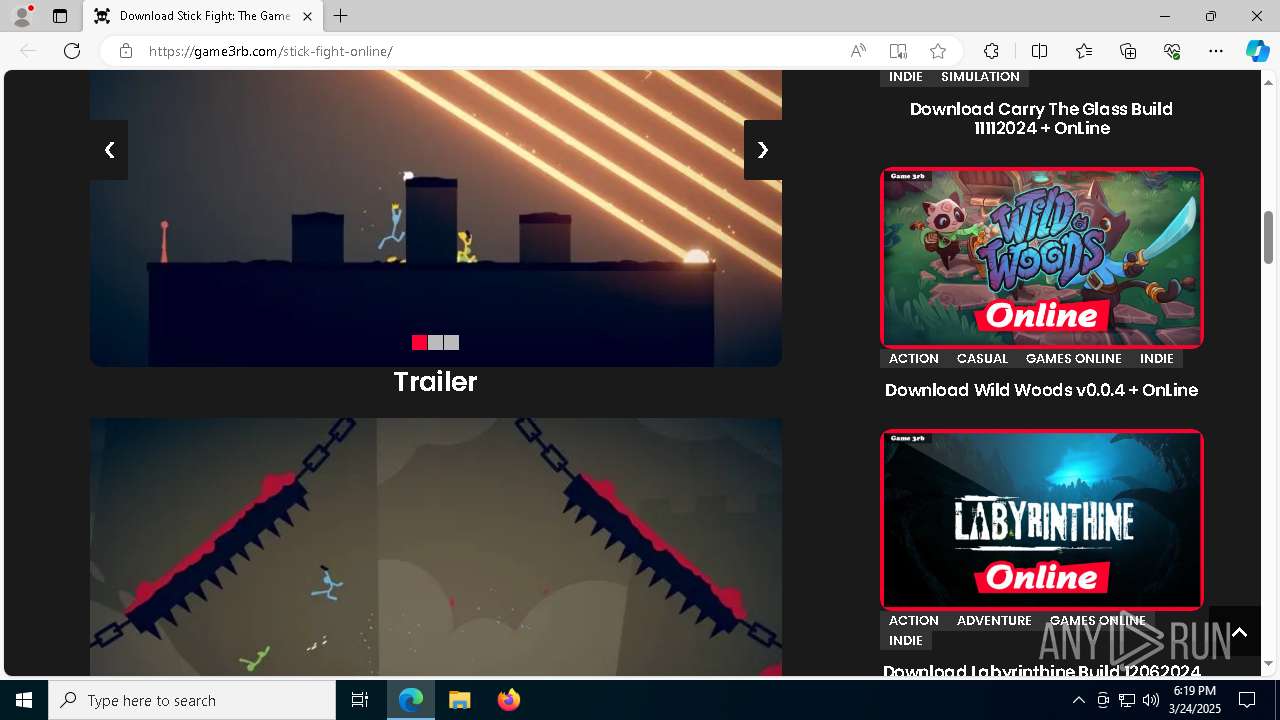Open the CASUAL category tag
The width and height of the screenshot is (1280, 720).
click(x=982, y=358)
